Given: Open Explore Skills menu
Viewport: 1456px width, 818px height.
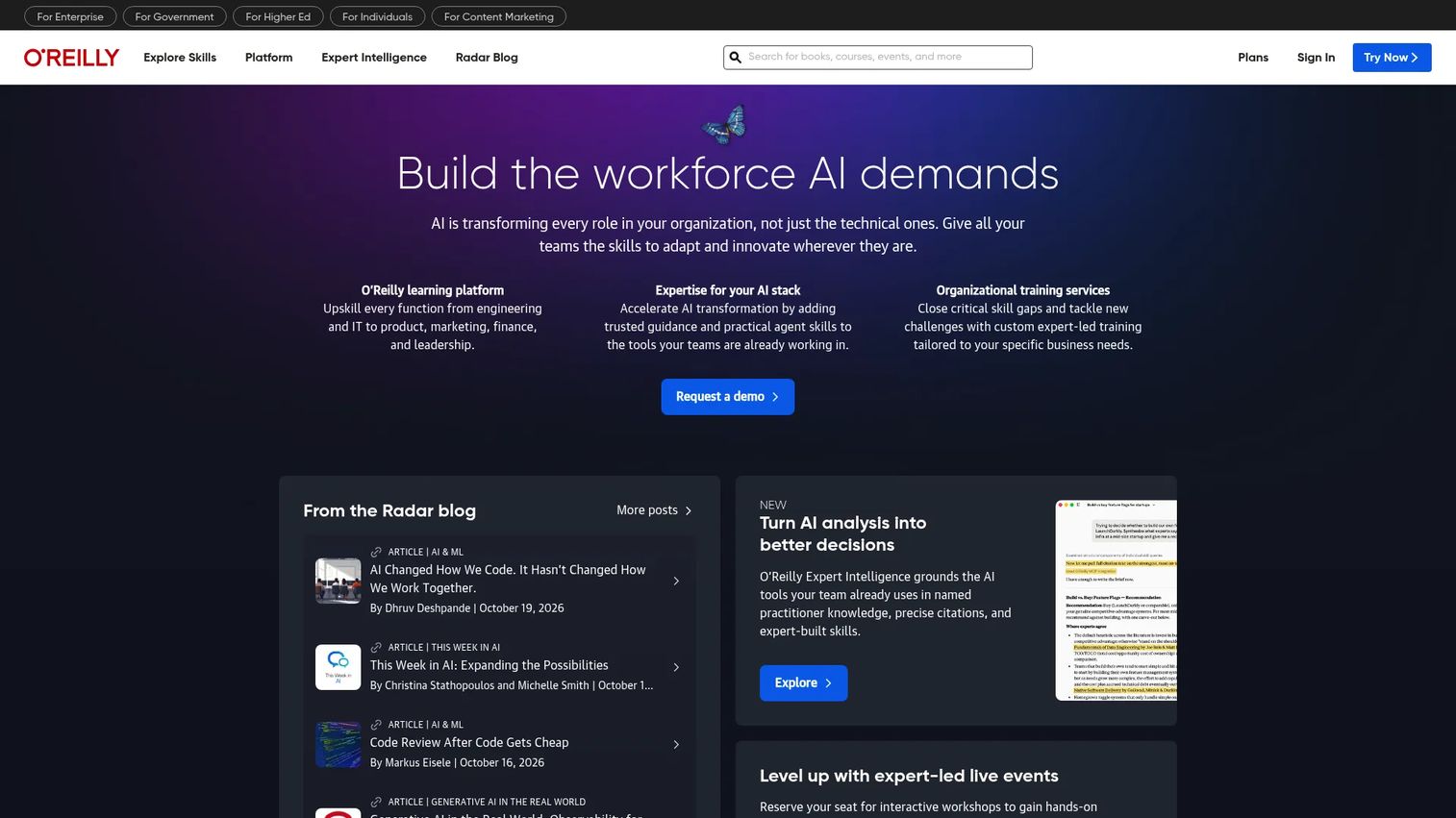Looking at the screenshot, I should click(x=180, y=58).
